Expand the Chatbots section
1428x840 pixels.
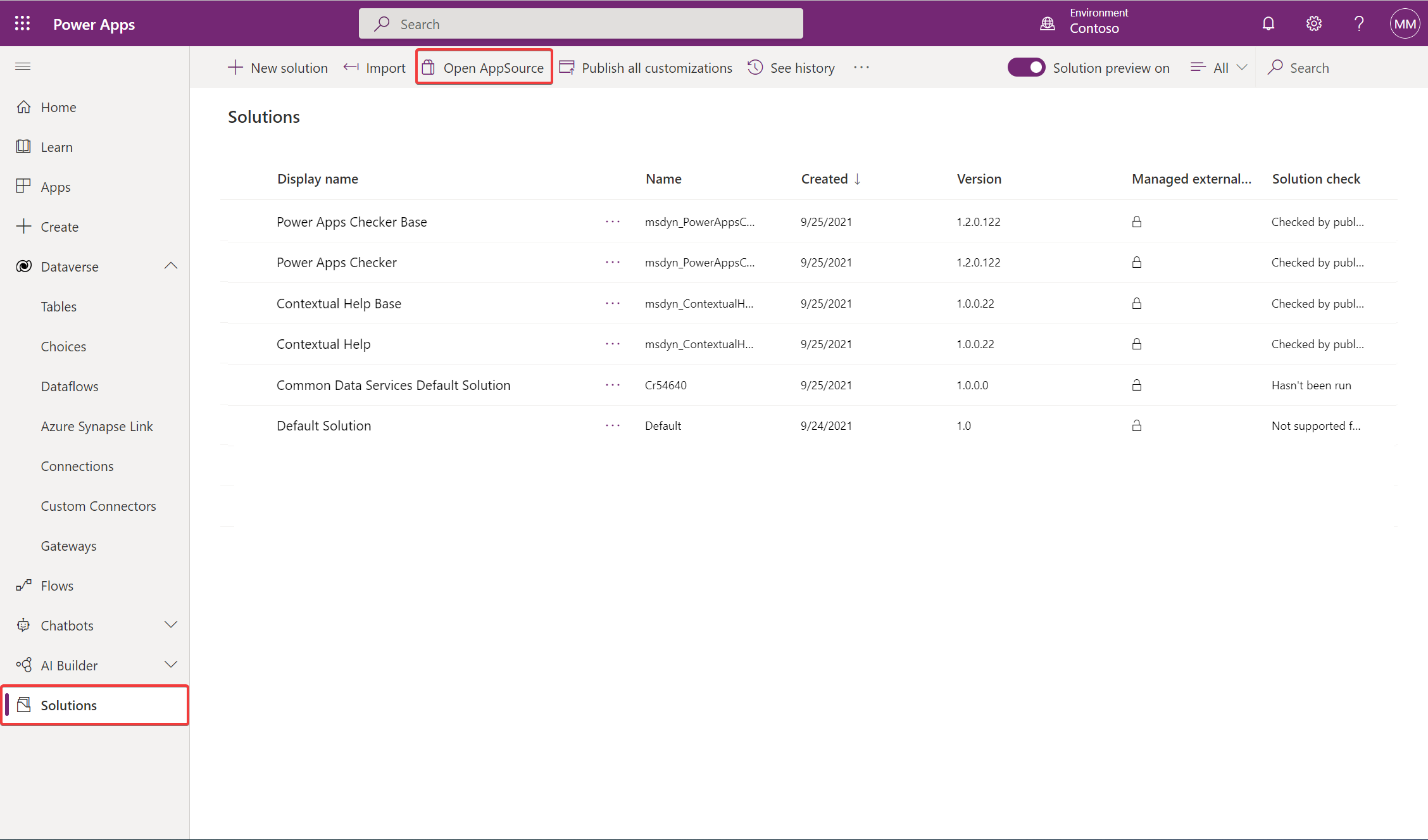tap(170, 625)
